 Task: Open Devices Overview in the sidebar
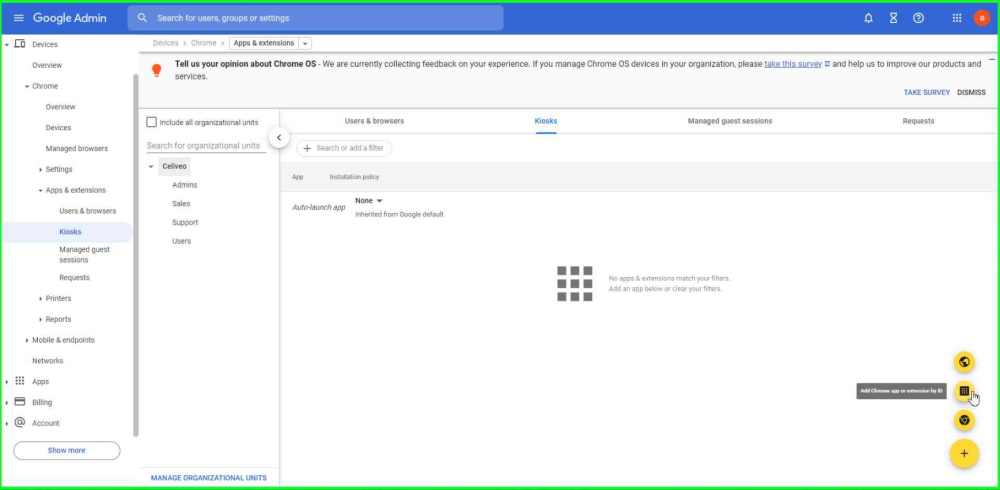click(x=47, y=65)
